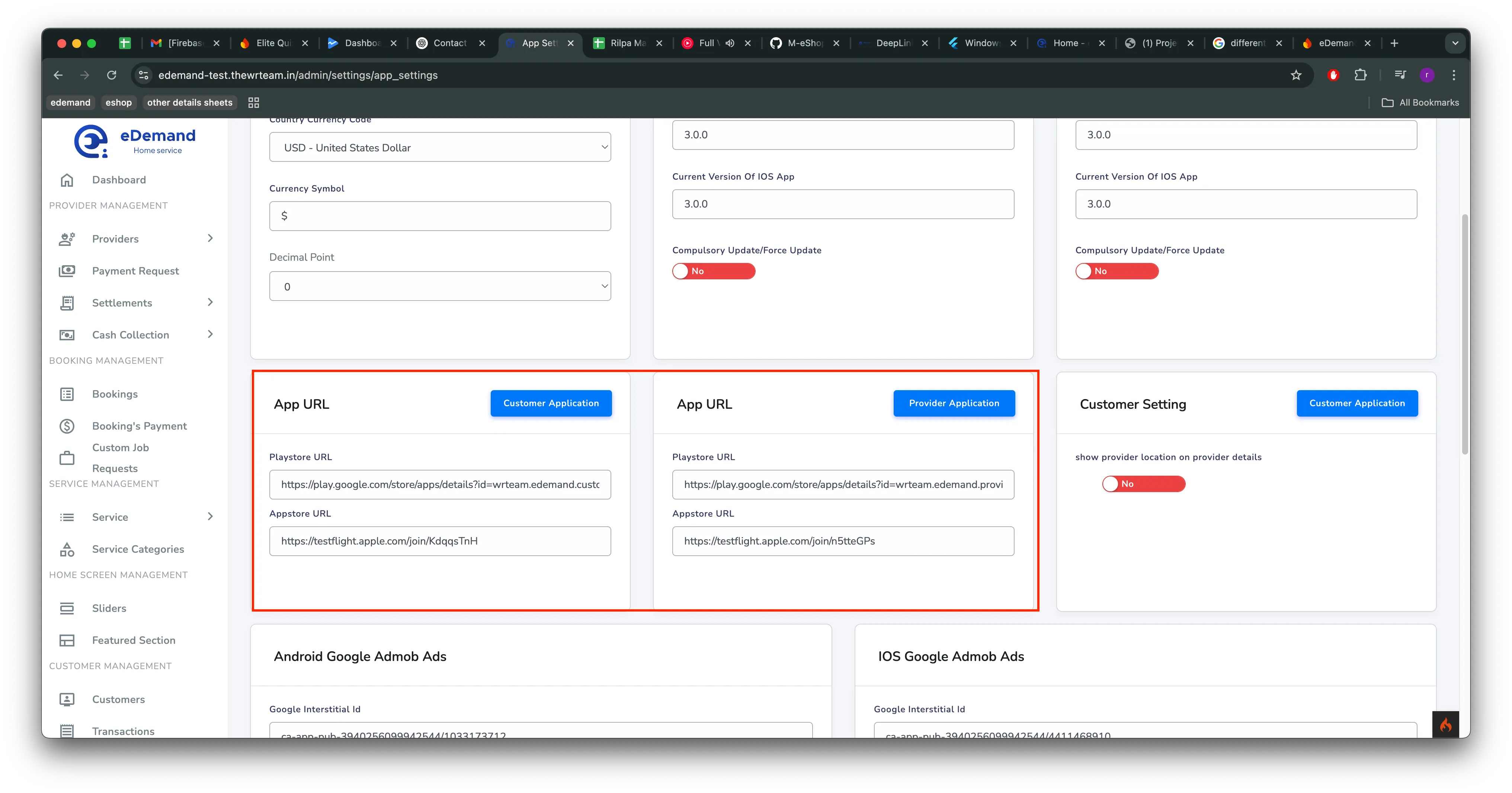Open the edemand bookmark
This screenshot has height=793, width=1512.
(70, 102)
